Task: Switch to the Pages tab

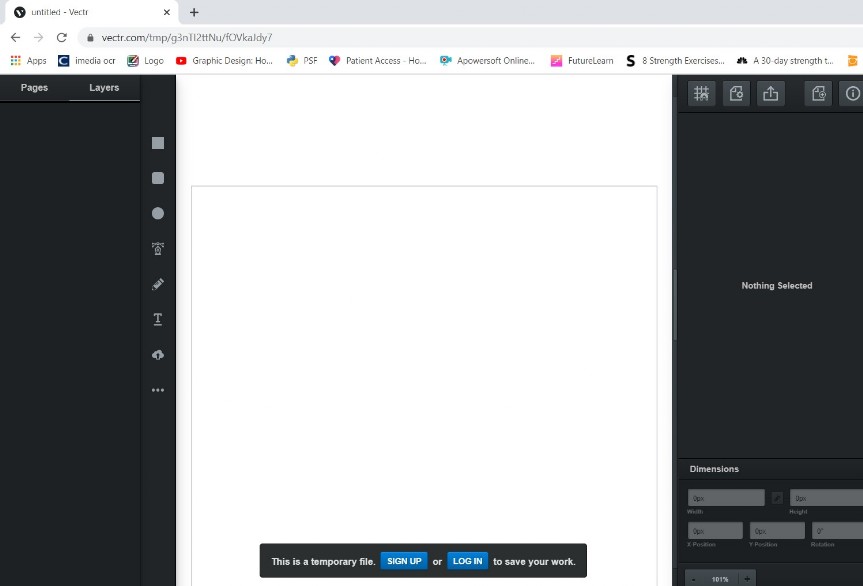Action: [34, 88]
